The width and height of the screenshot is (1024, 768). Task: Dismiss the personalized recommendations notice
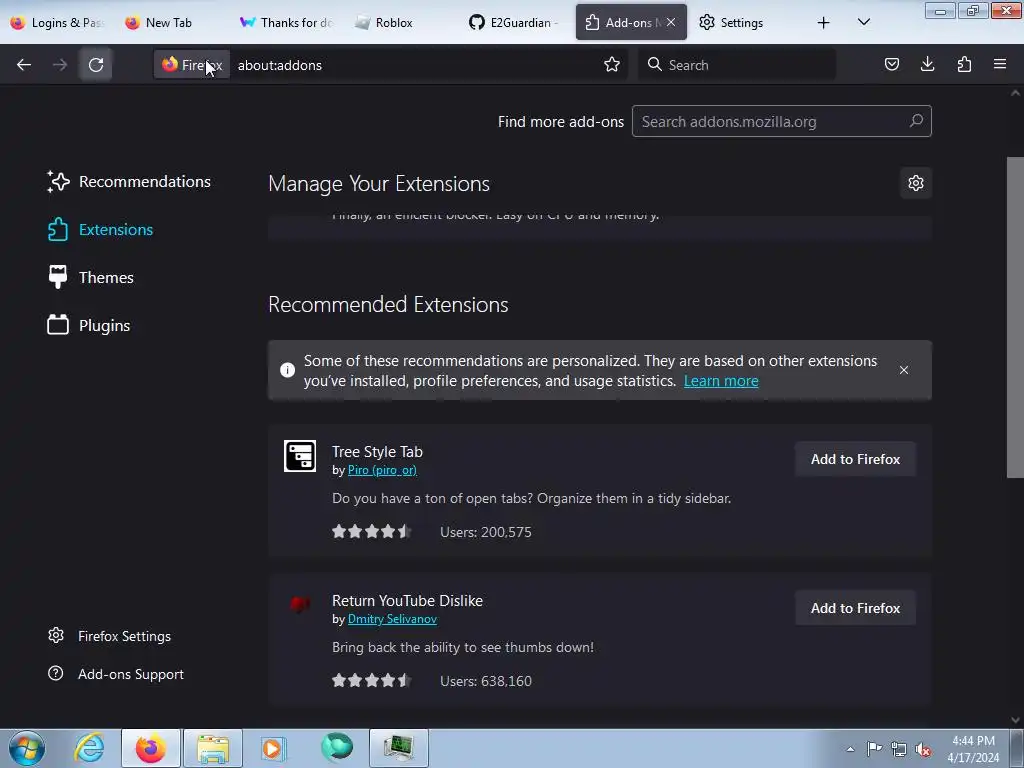904,370
